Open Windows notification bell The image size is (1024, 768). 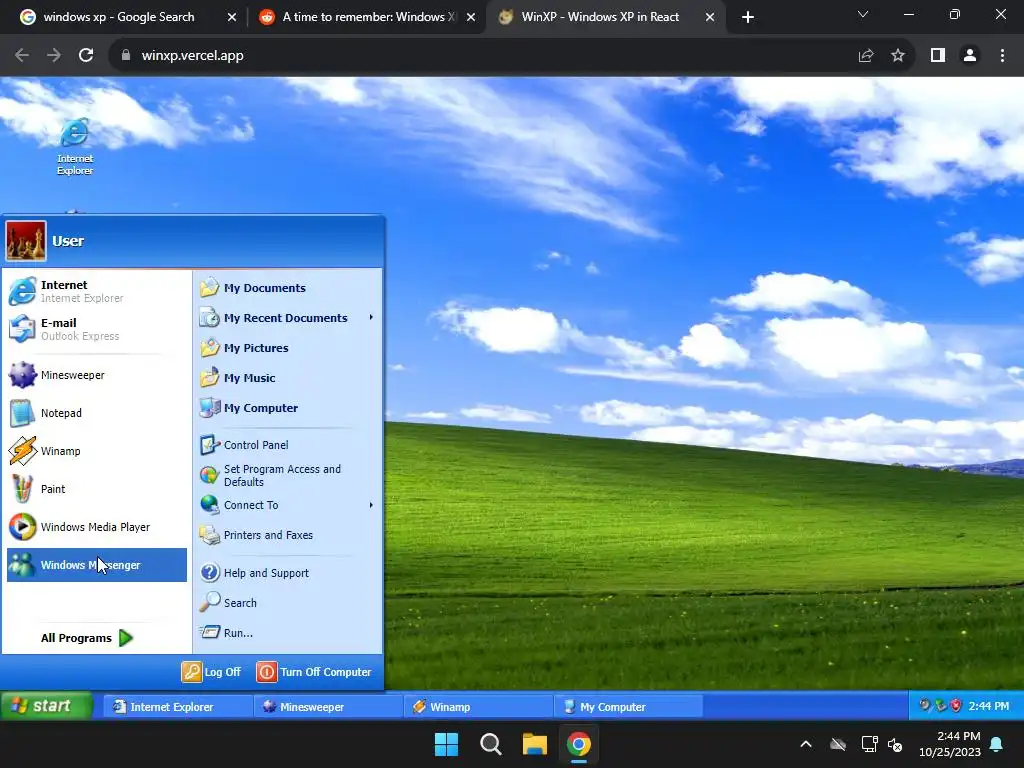[x=997, y=744]
